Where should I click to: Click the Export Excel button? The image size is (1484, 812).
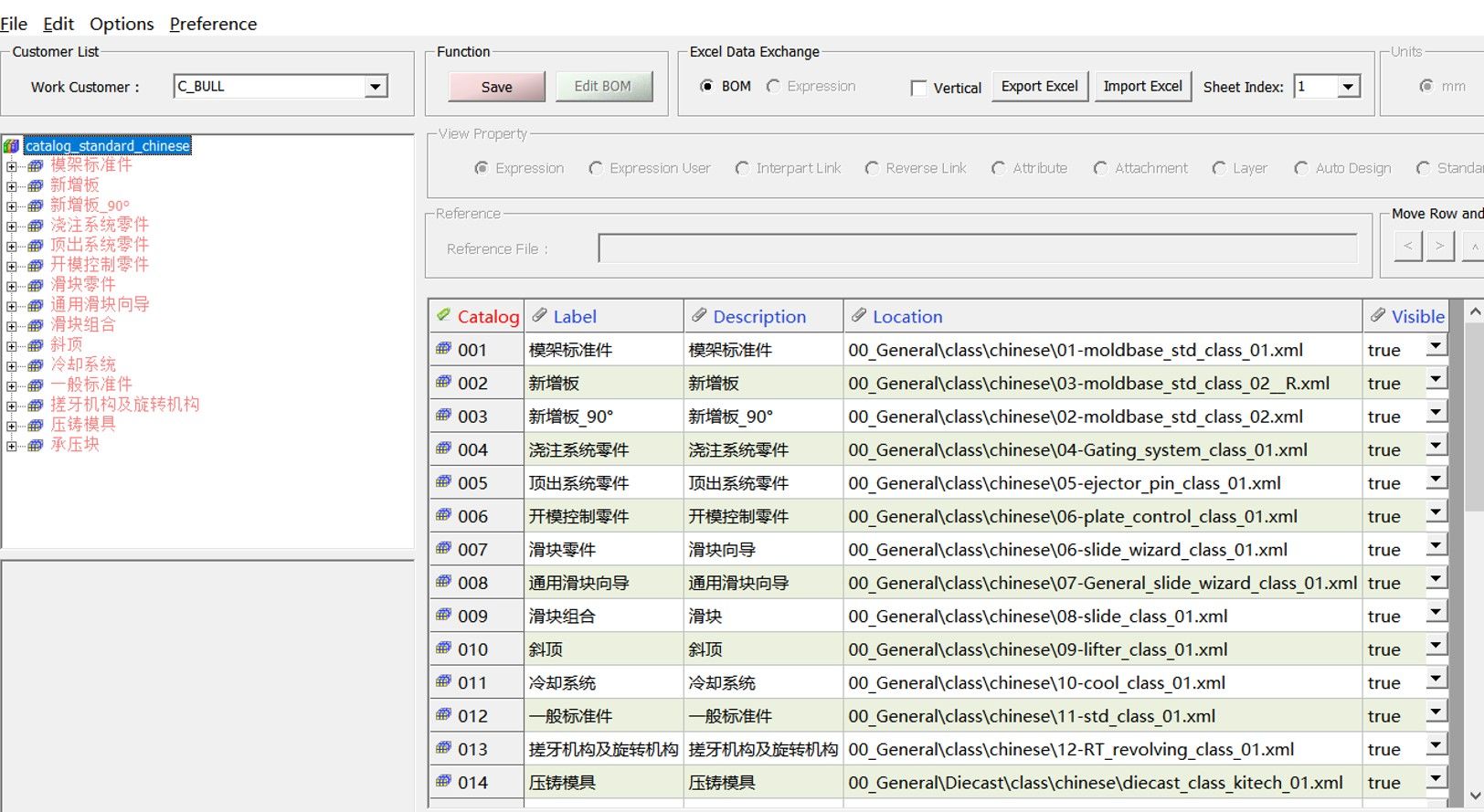[x=1040, y=87]
